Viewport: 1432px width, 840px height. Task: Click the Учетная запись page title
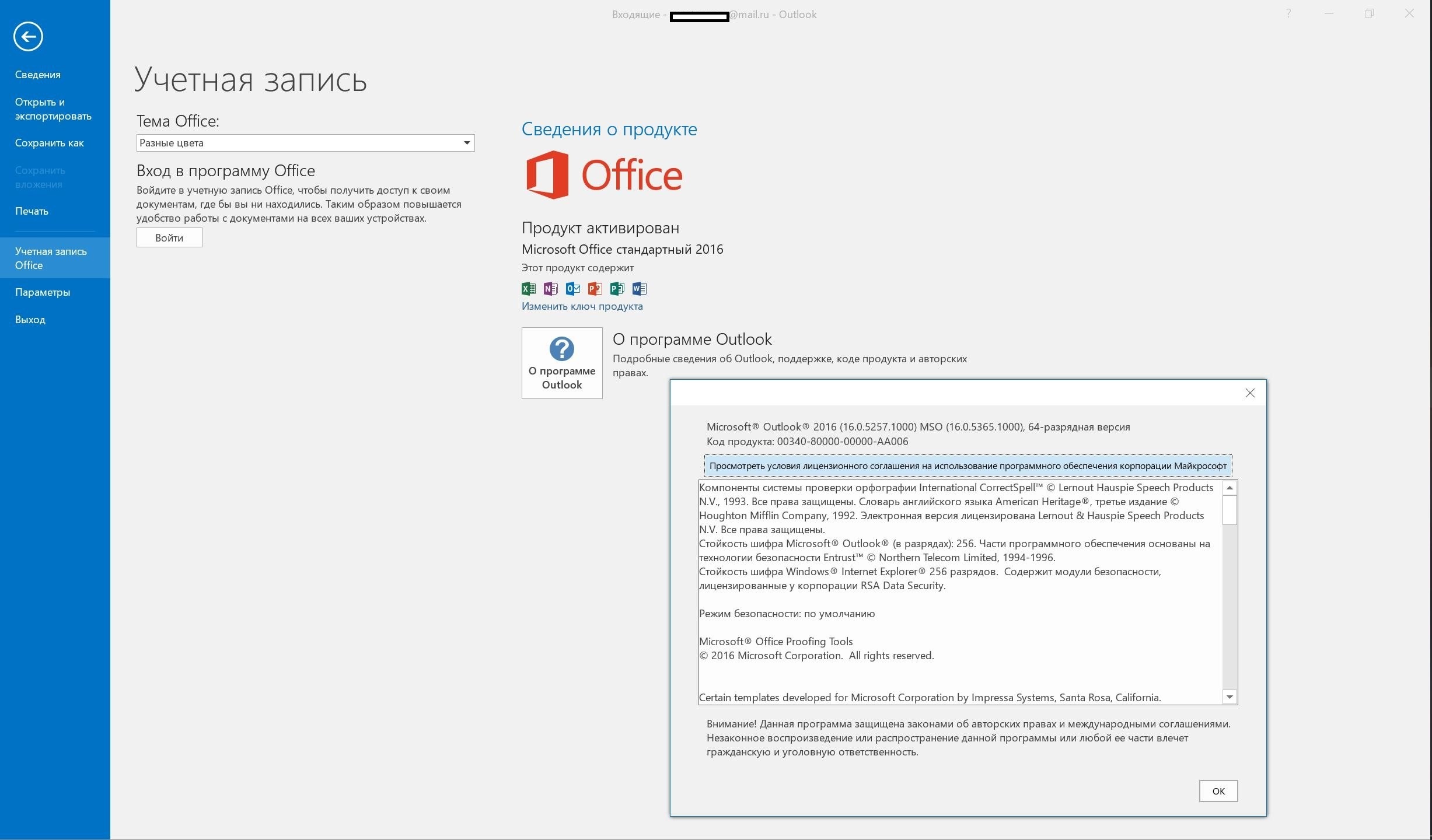coord(251,79)
